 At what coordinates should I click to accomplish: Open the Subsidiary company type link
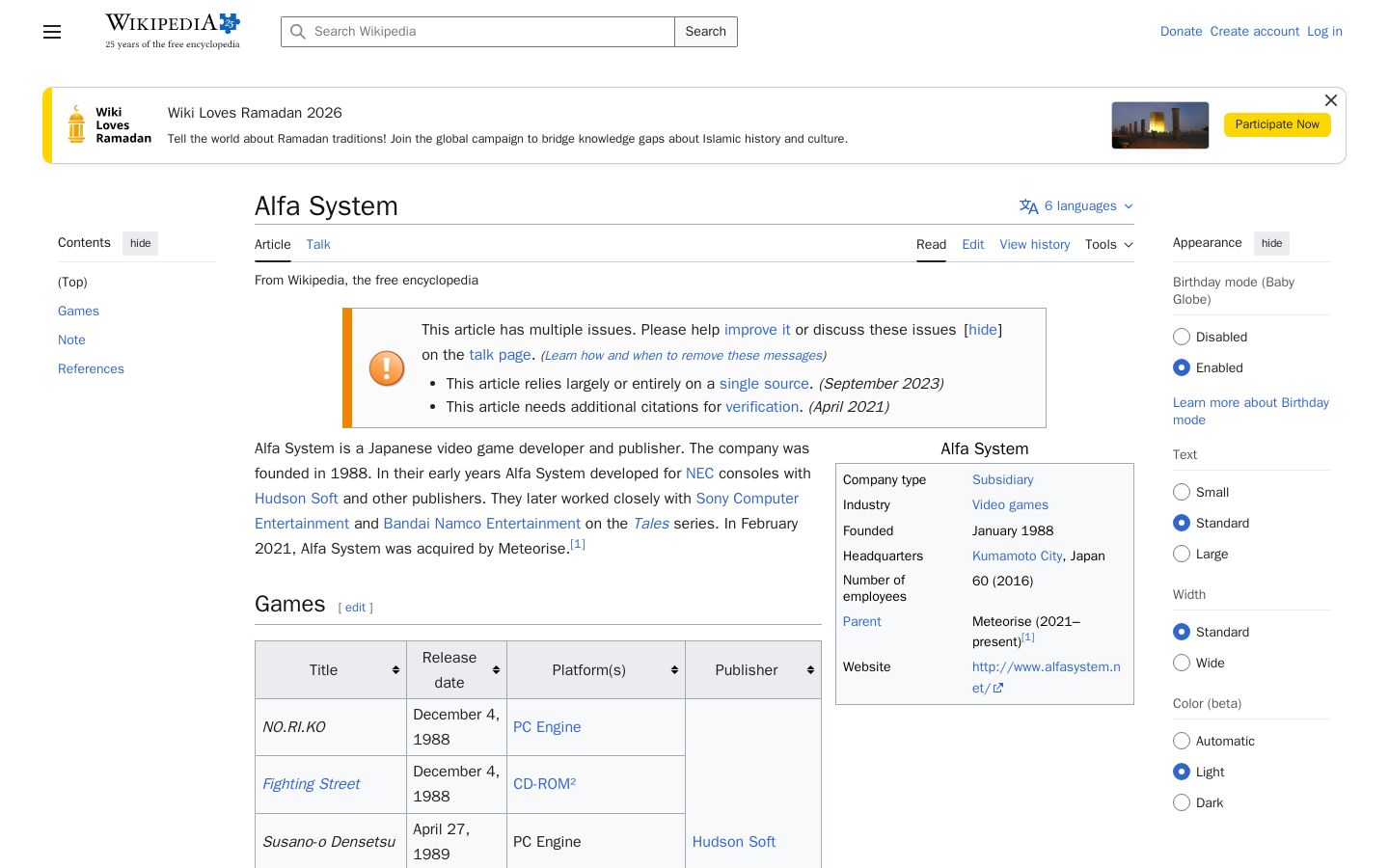tap(1002, 480)
